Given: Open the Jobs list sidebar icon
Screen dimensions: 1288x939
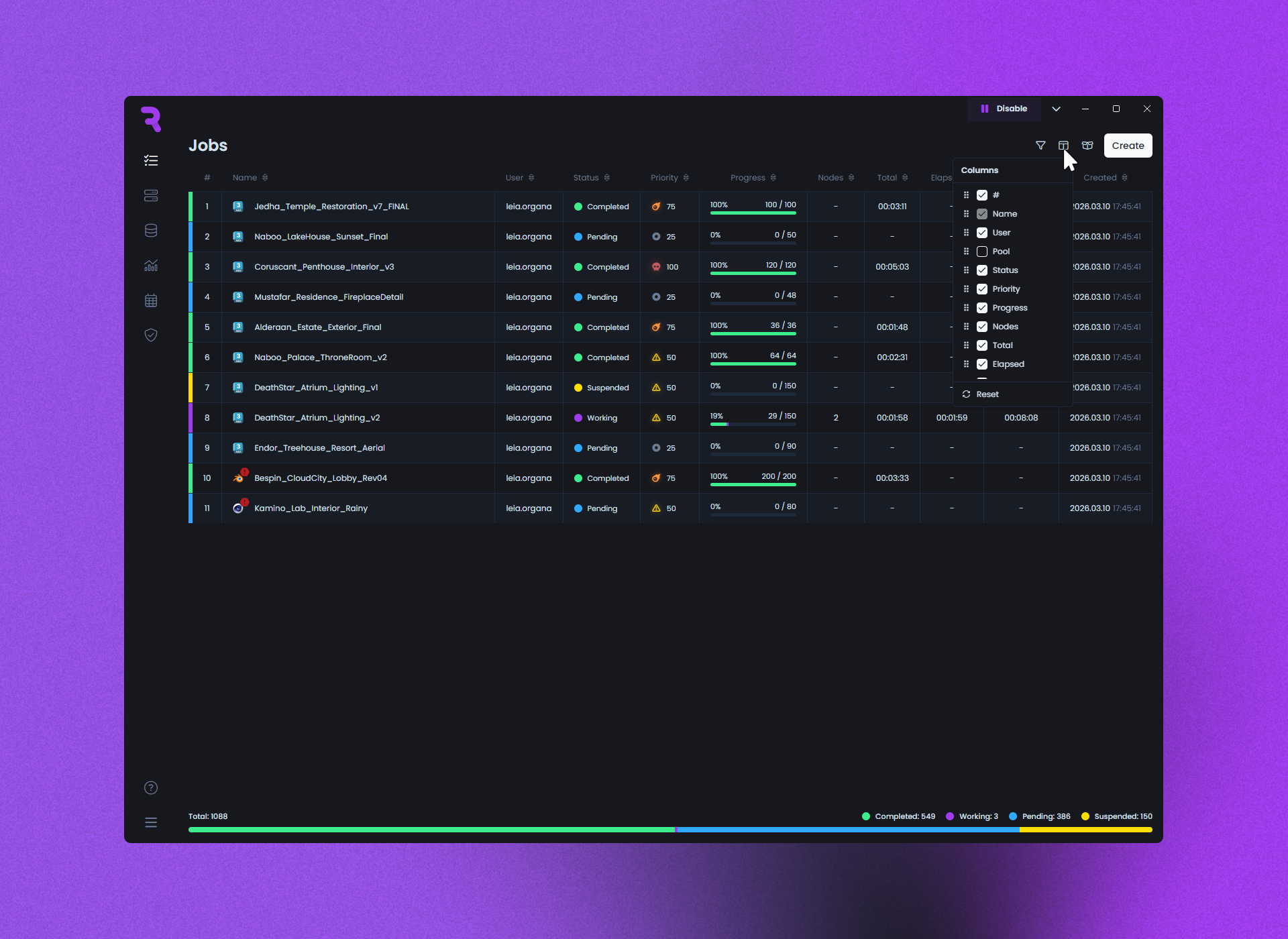Looking at the screenshot, I should pos(151,161).
